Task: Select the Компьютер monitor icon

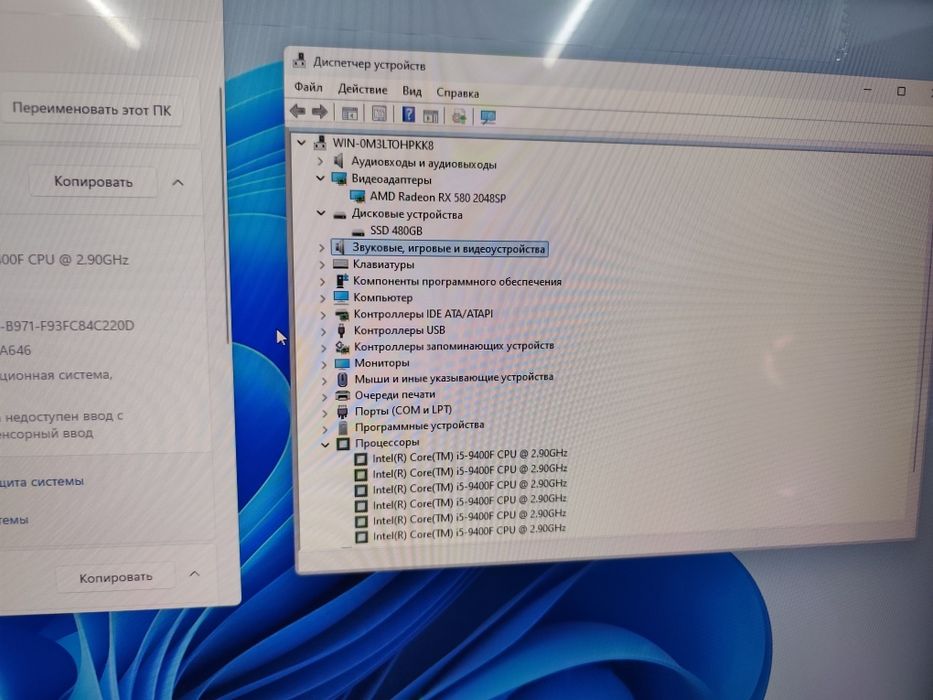Action: pyautogui.click(x=341, y=296)
